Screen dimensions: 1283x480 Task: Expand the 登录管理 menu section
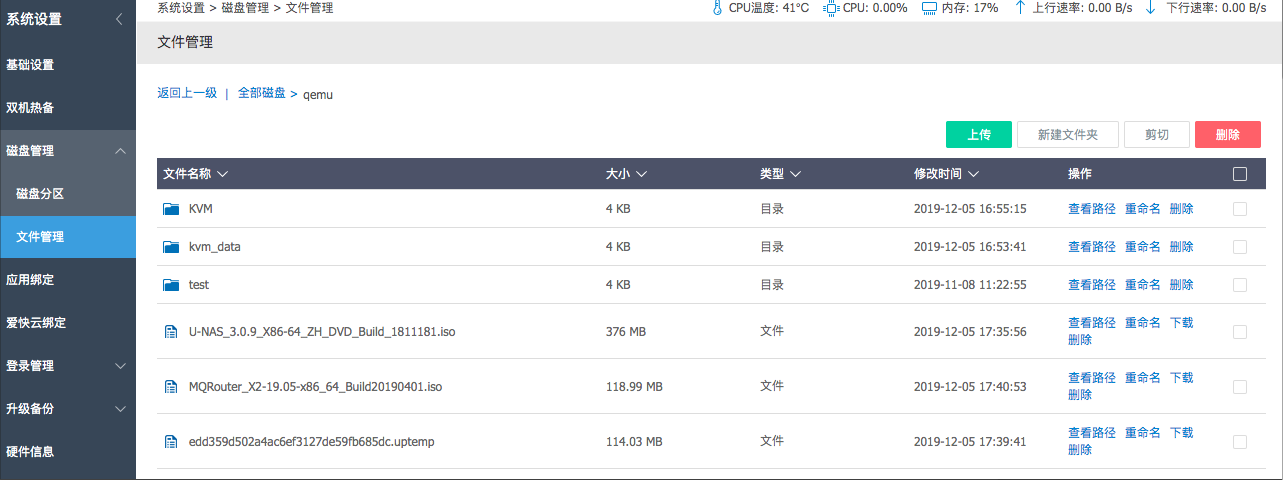(120, 366)
